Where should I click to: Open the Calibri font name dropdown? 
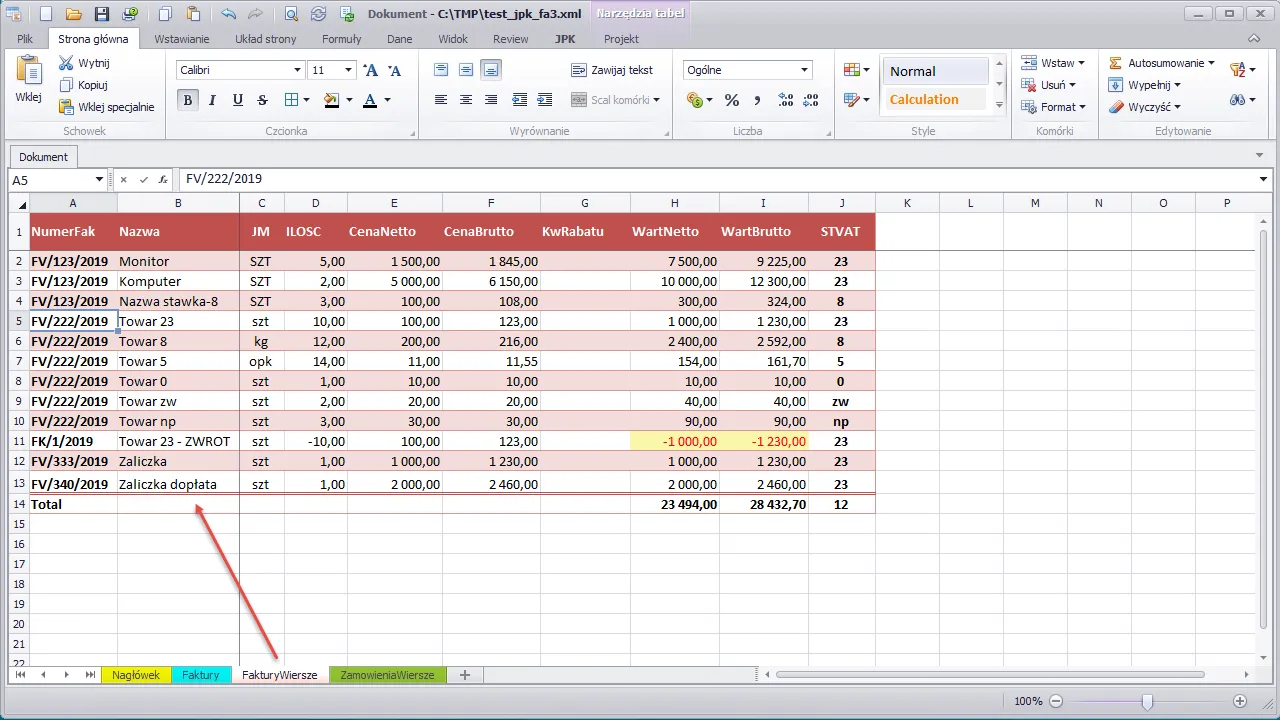click(x=297, y=70)
